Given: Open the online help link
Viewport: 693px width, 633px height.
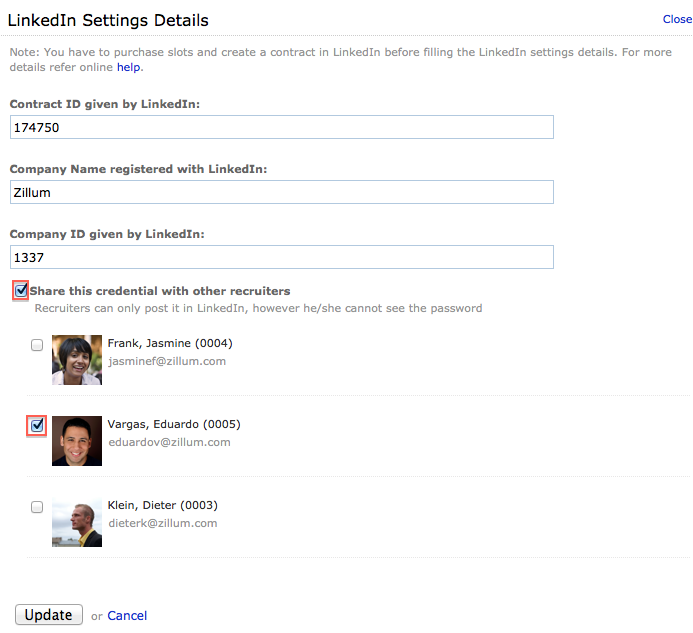Looking at the screenshot, I should (128, 67).
